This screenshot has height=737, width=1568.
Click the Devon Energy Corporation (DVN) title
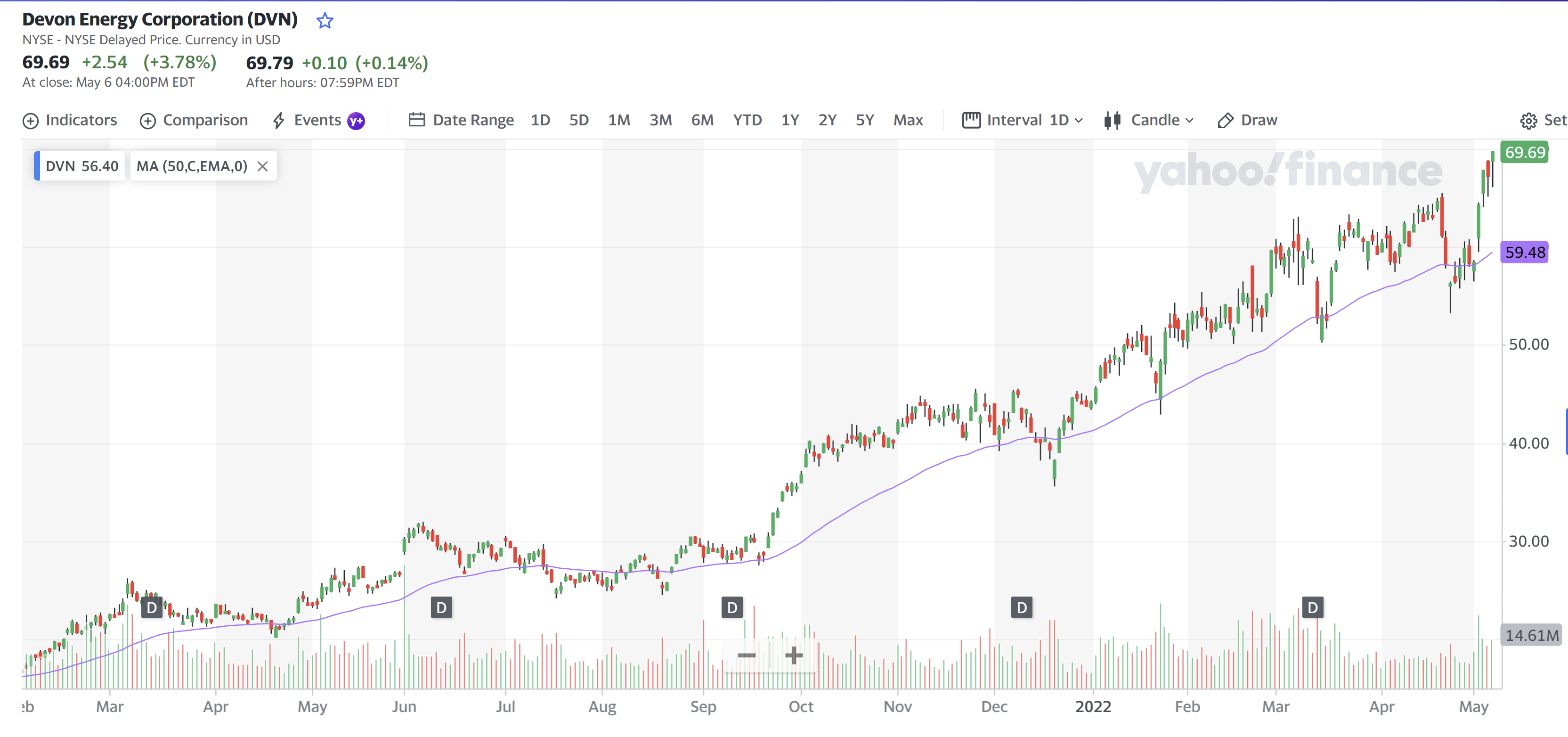[x=160, y=19]
